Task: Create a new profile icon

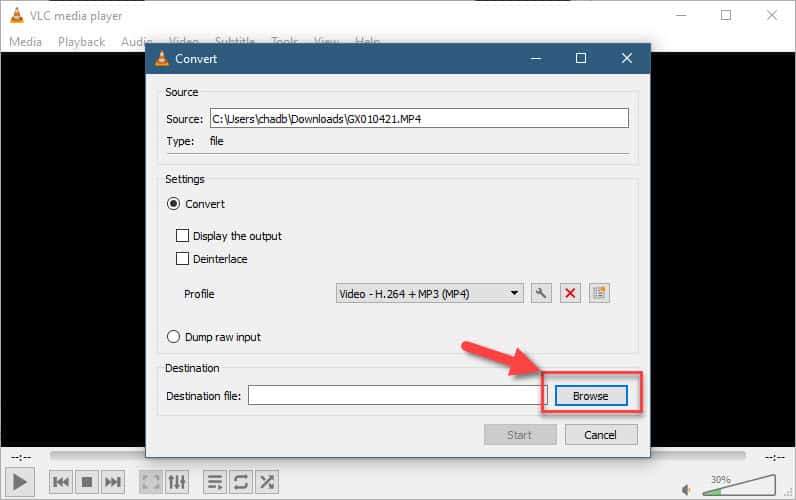Action: pos(599,293)
